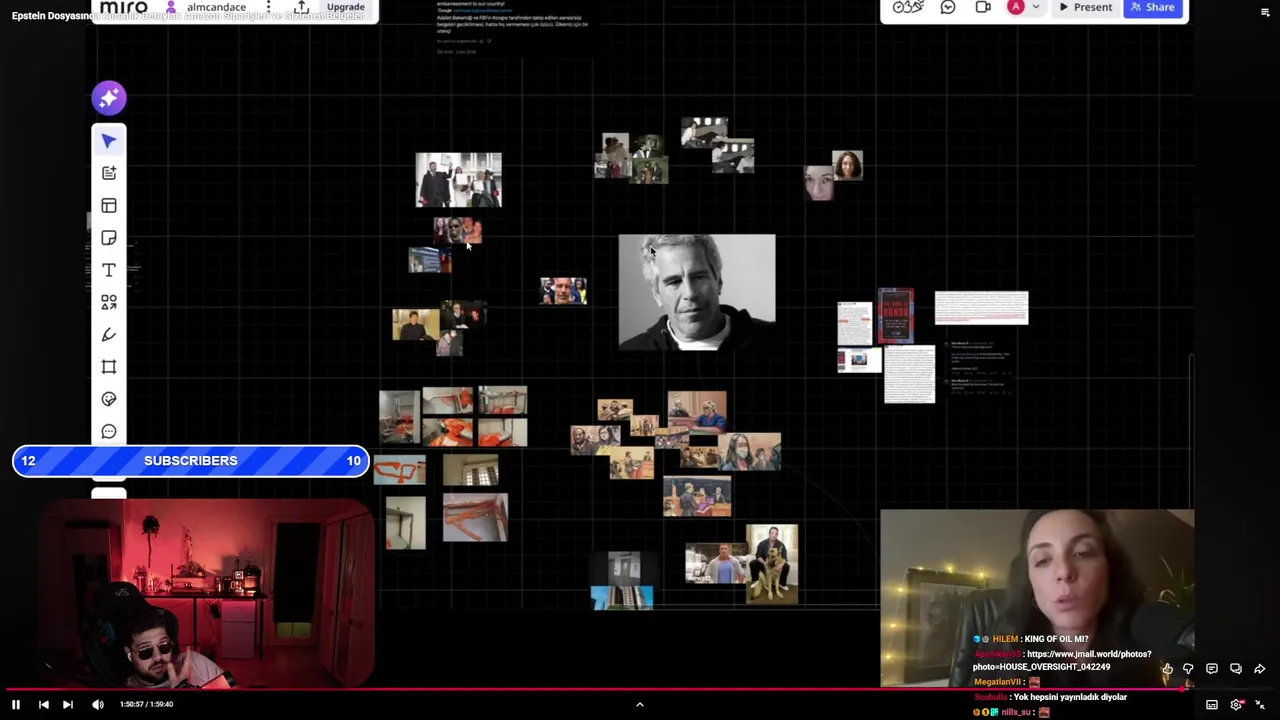
Task: Seek on the red video progress bar
Action: tap(640, 689)
